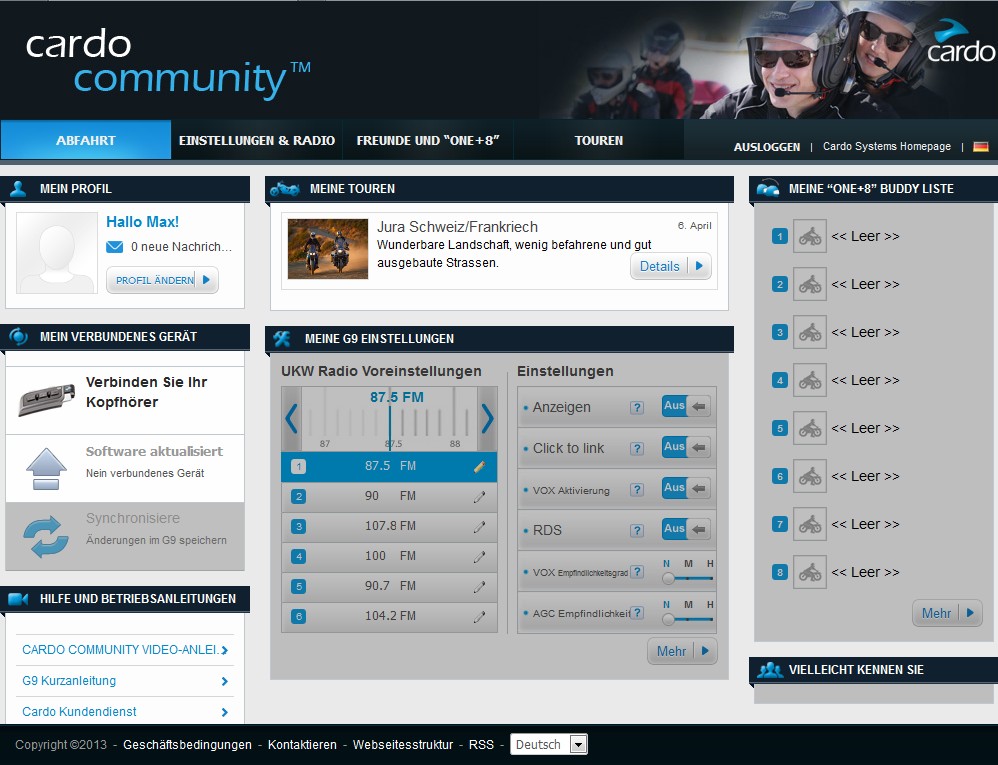Open help for Anzeigen setting

pos(636,407)
